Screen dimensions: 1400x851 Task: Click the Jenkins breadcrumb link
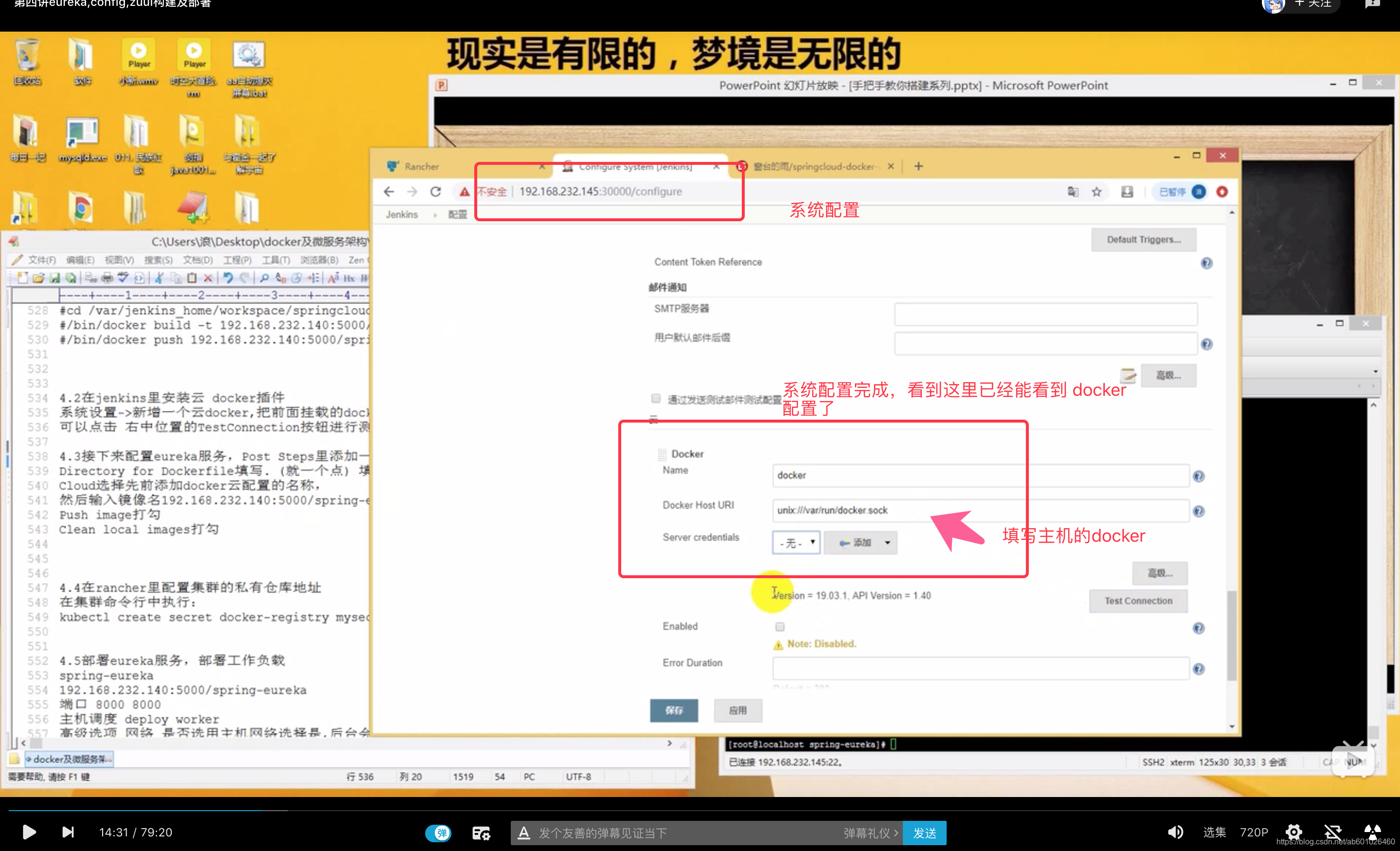[402, 215]
